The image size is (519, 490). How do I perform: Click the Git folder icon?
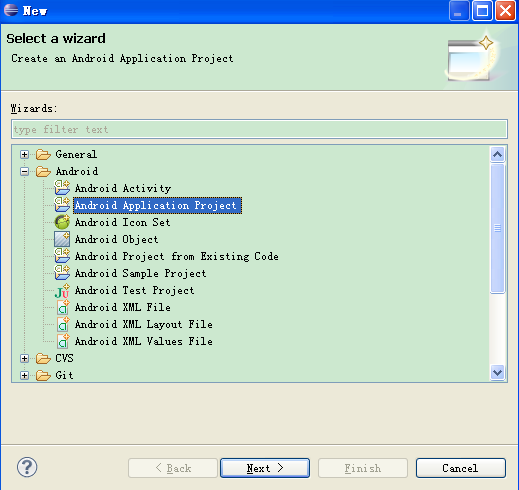pyautogui.click(x=43, y=375)
